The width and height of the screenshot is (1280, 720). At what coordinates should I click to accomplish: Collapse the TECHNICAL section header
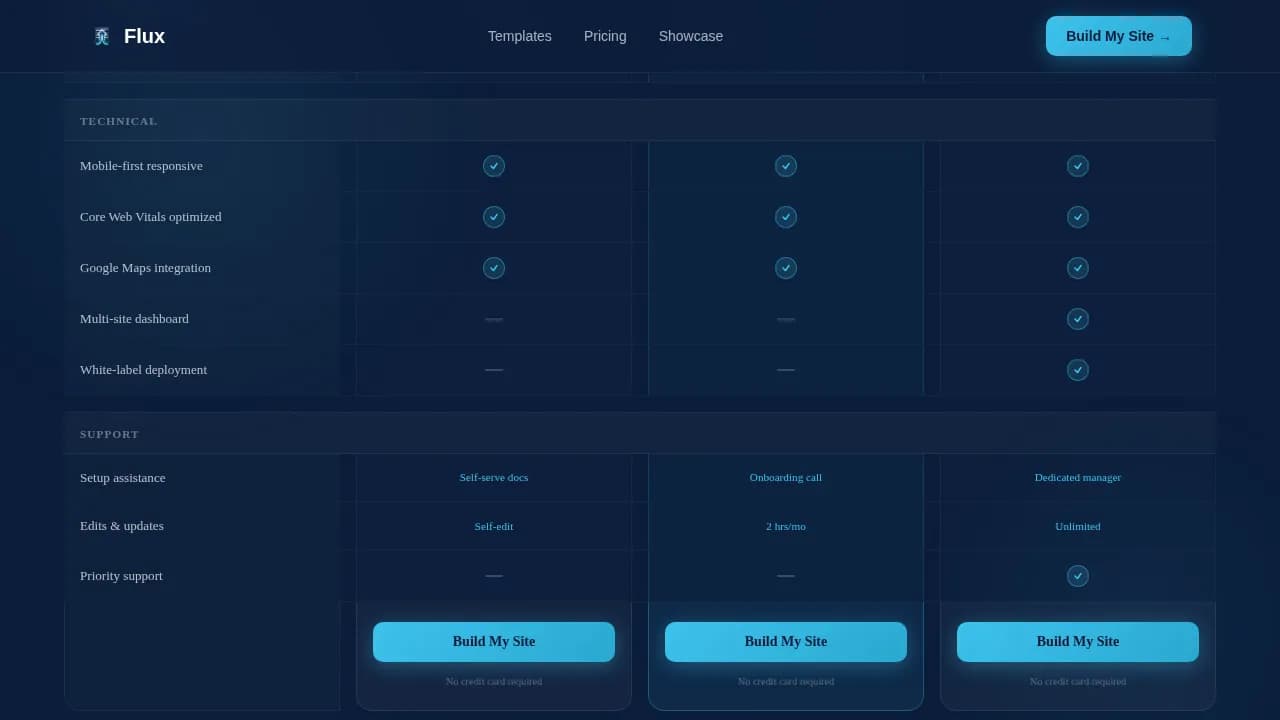[118, 121]
